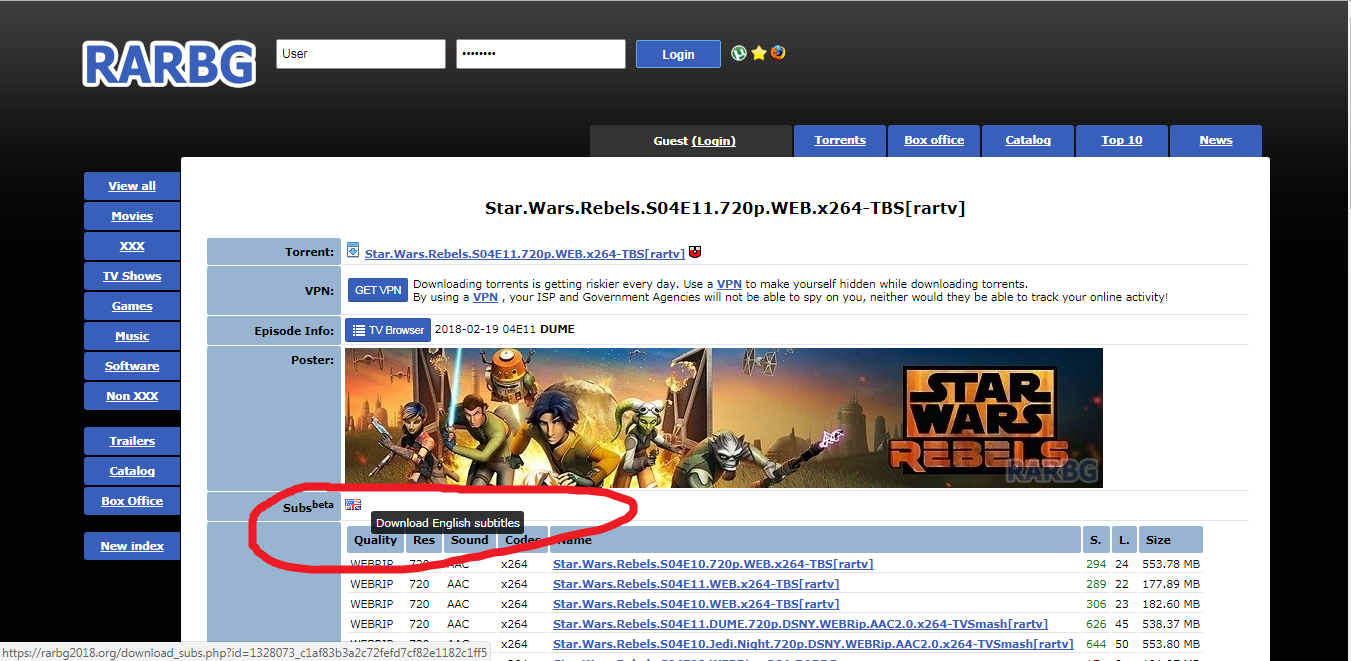Open the Catalog tab in top navigation
Viewport: 1351px width, 661px height.
click(x=1028, y=141)
